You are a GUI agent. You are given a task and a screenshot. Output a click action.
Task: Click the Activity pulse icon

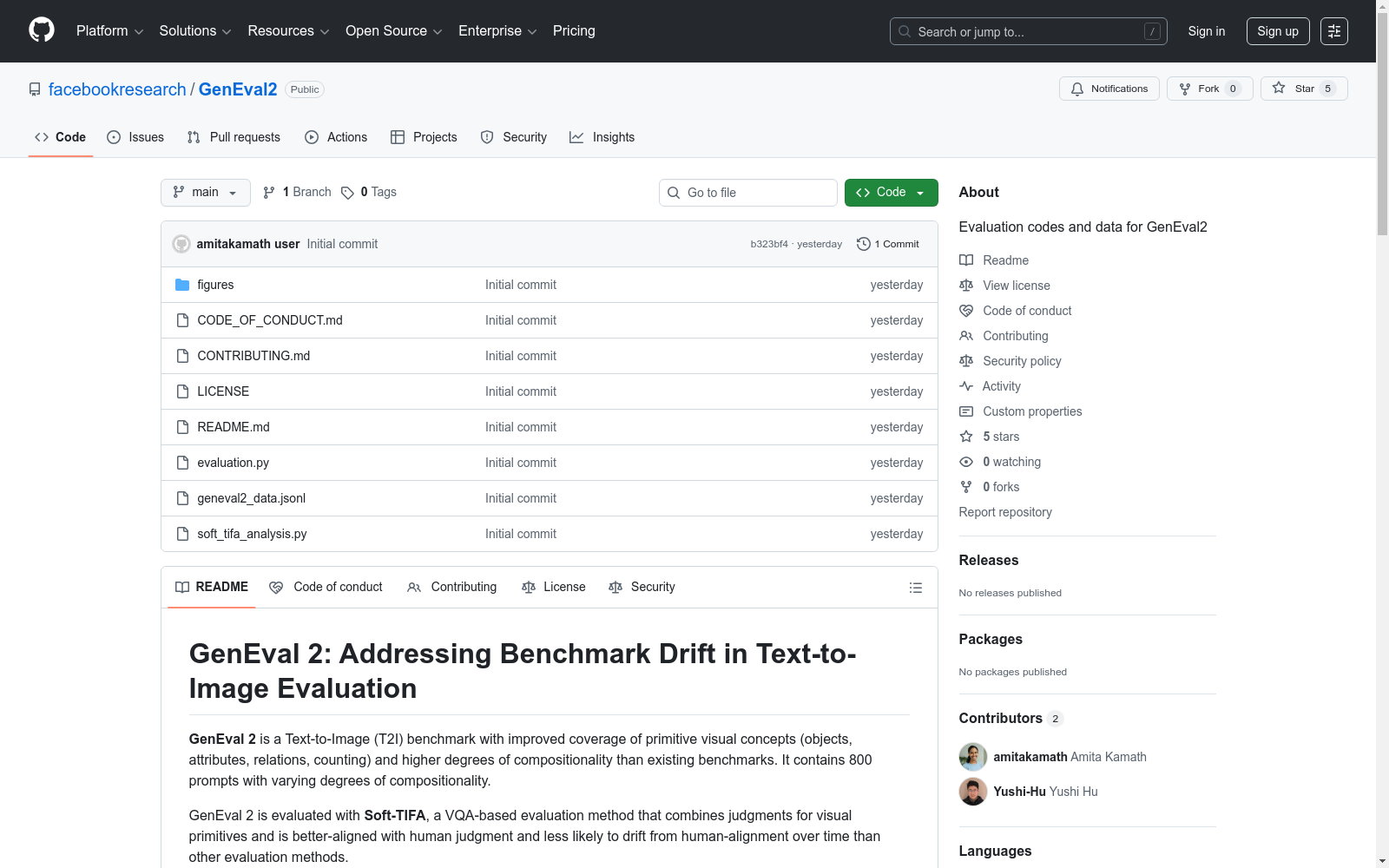pos(966,386)
